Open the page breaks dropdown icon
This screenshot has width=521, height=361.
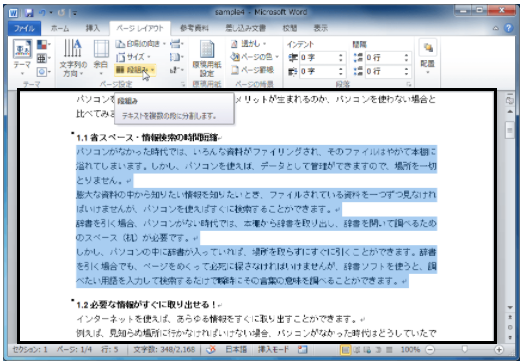[x=176, y=44]
